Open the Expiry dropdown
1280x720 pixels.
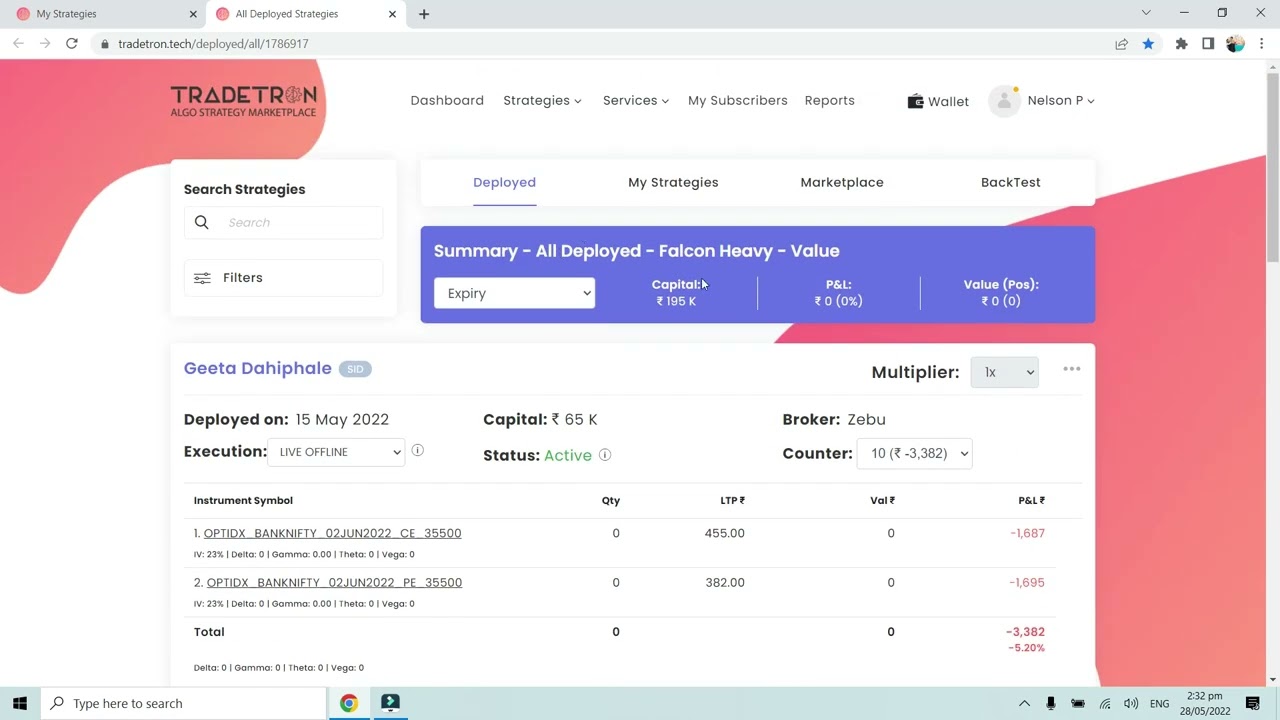pos(514,293)
